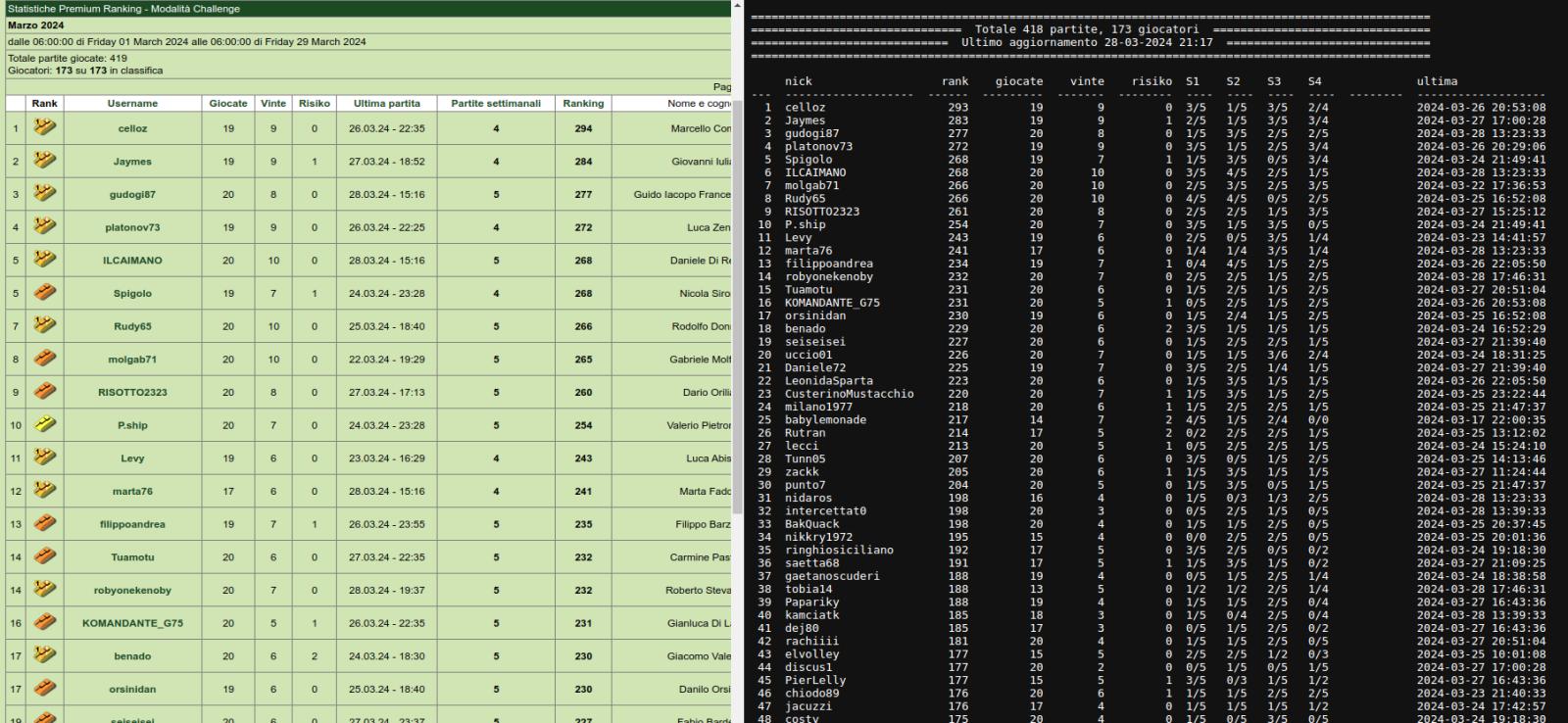This screenshot has height=723, width=1568.
Task: Open celloz's username in the ranking table
Action: [x=132, y=128]
